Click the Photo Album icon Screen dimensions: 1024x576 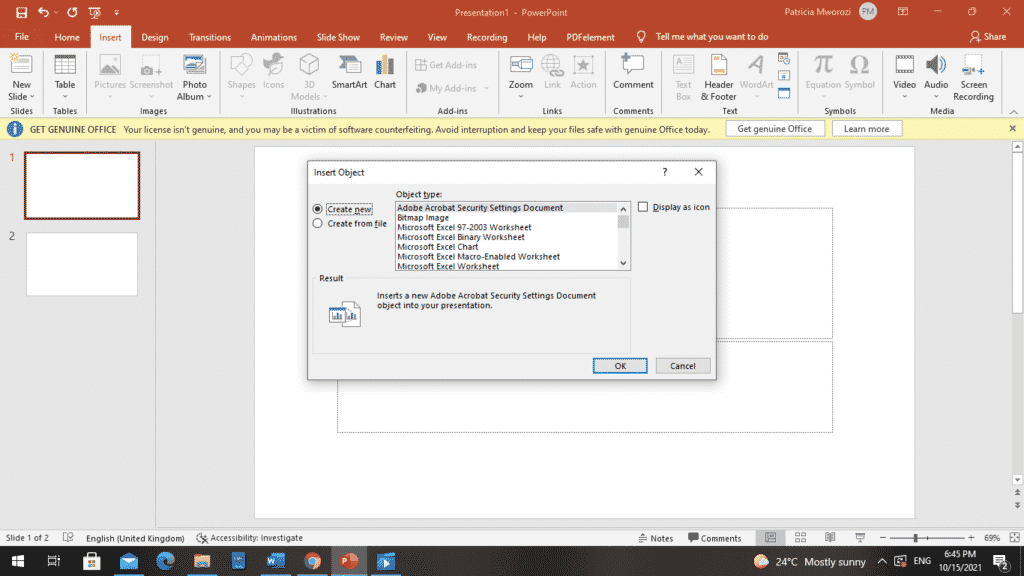pos(194,77)
